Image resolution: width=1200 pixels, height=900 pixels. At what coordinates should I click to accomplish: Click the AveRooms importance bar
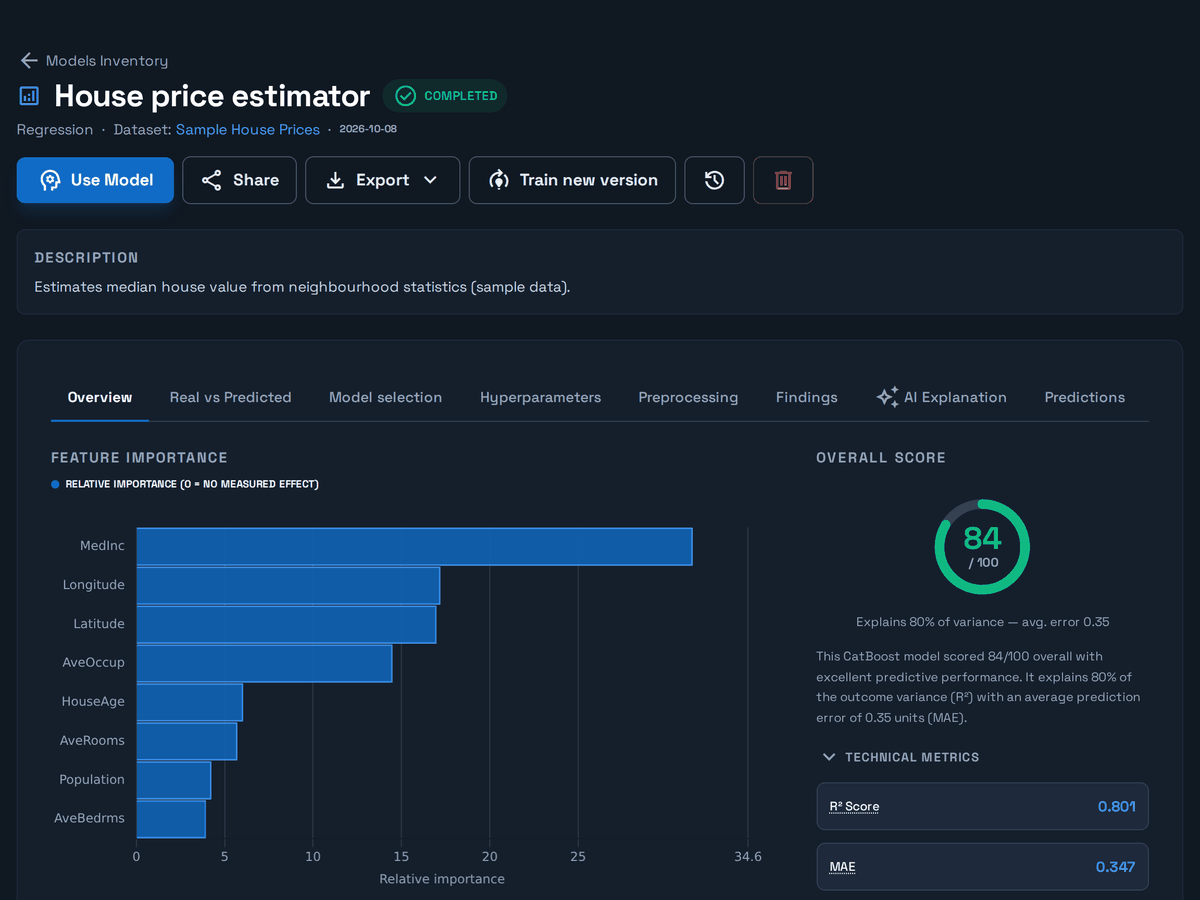click(x=187, y=741)
